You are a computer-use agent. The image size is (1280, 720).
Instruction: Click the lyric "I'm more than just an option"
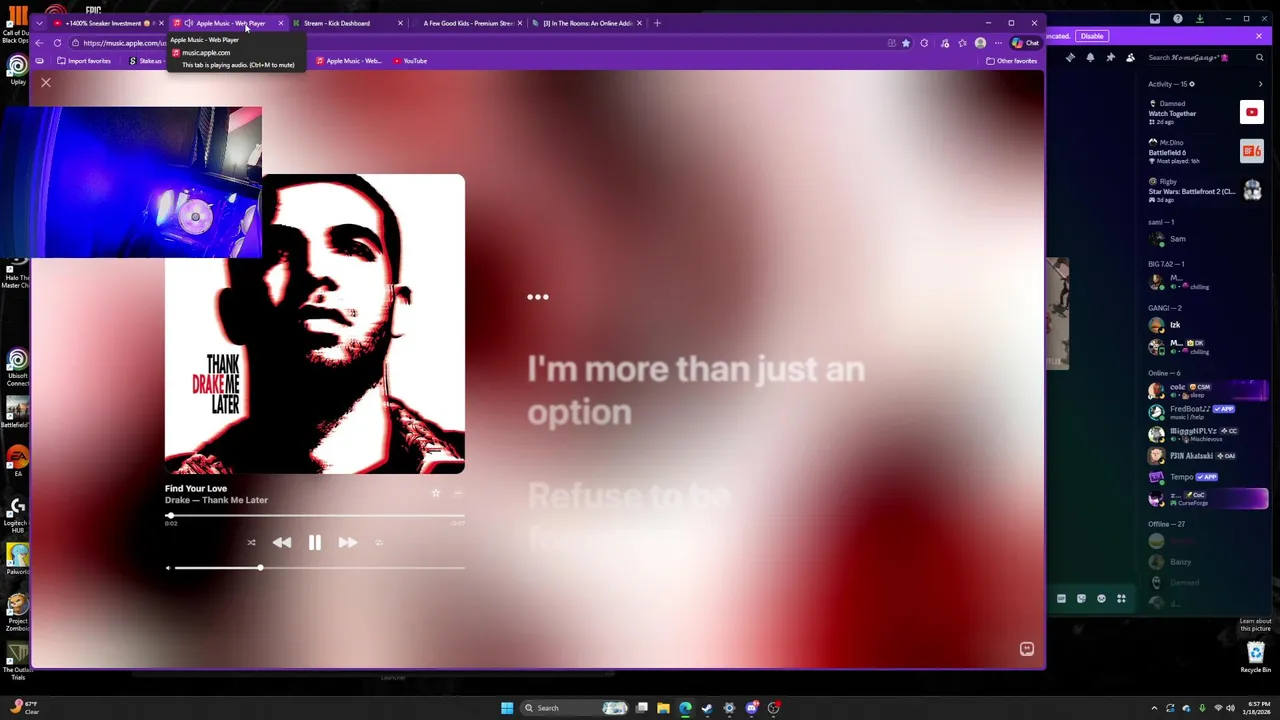[x=696, y=390]
